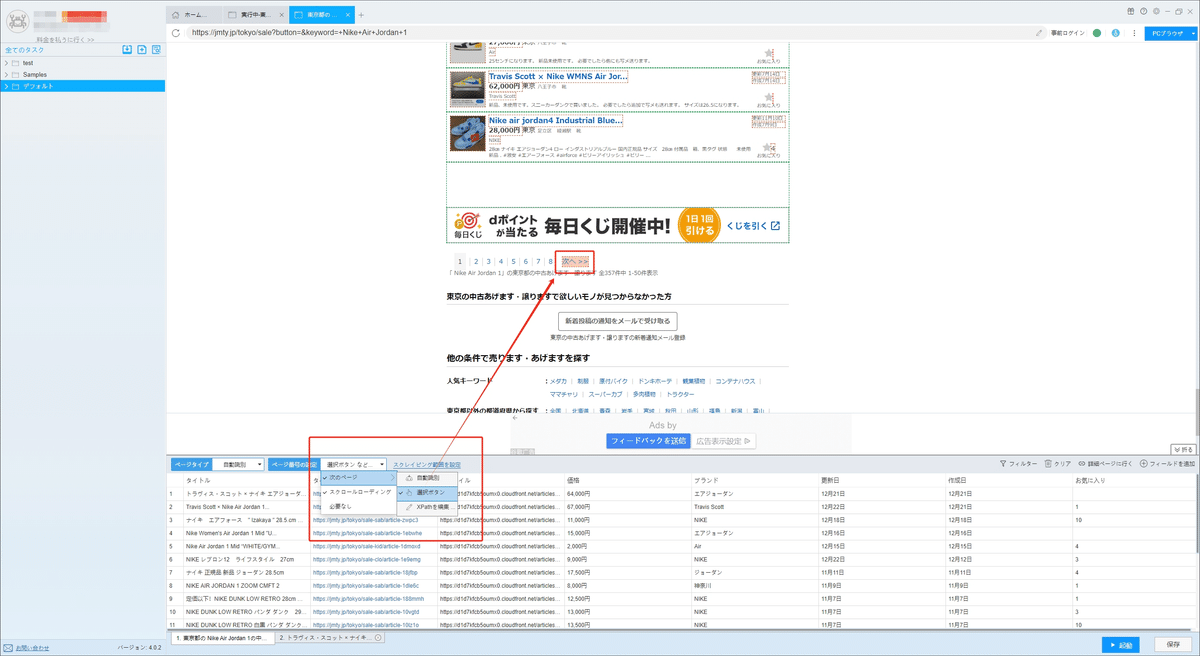Choose XPathを編集 in the submenu
Screen dimensions: 1200x656
click(427, 508)
